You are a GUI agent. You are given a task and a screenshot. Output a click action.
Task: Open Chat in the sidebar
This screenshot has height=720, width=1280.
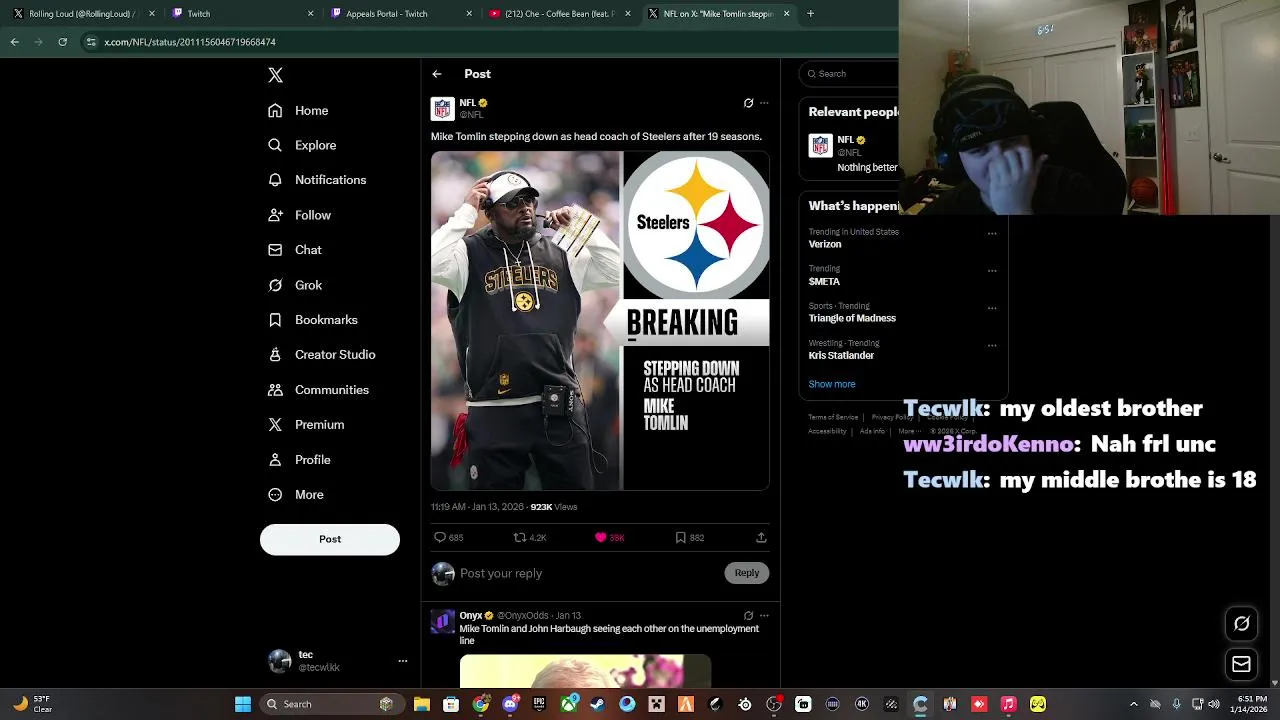(295, 250)
